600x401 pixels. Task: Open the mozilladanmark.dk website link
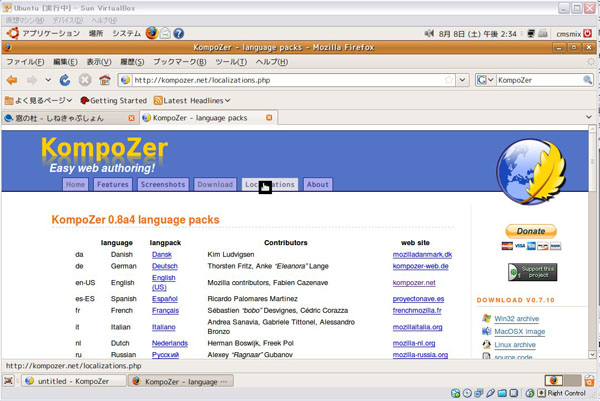(x=422, y=254)
